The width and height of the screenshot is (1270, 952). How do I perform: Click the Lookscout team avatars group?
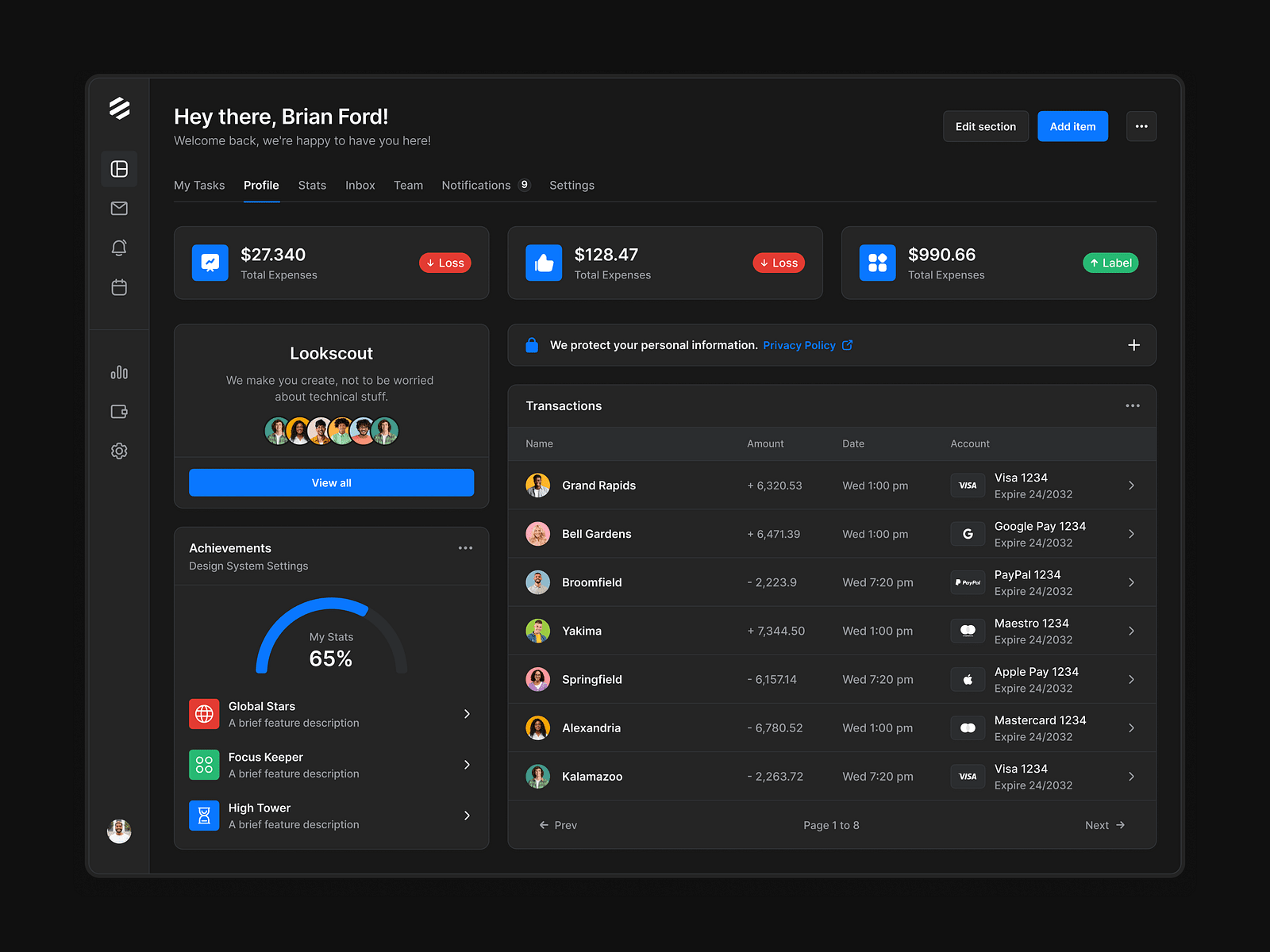click(331, 431)
